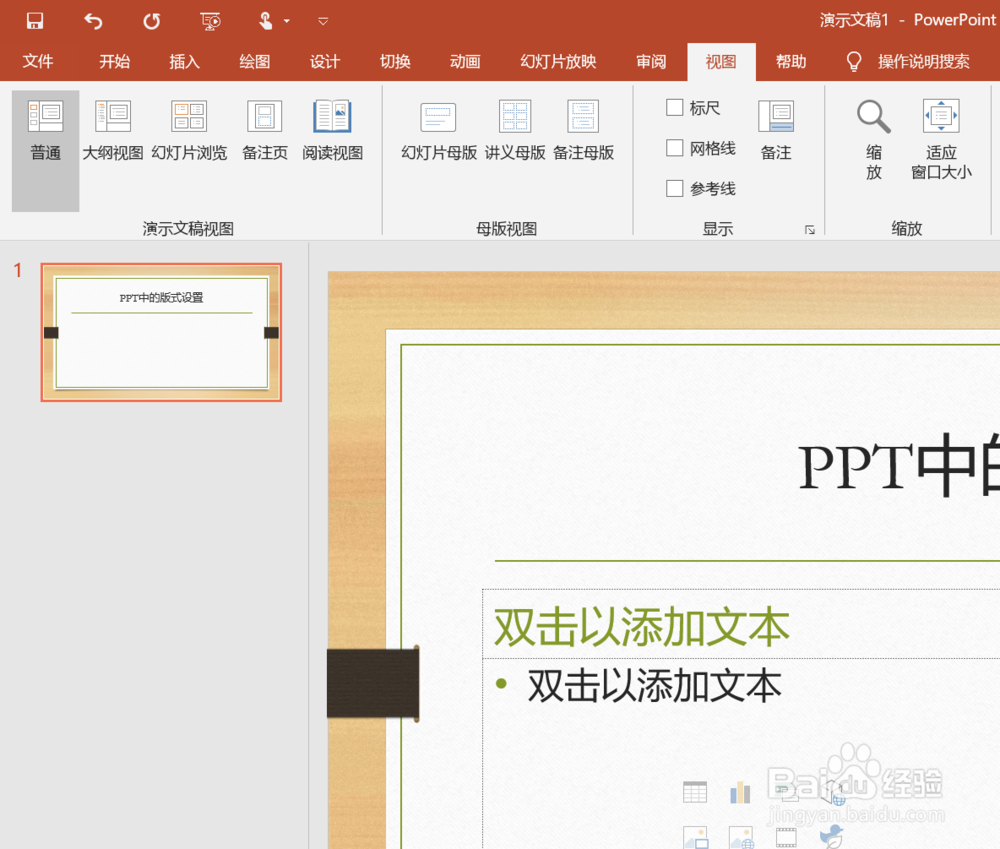Switch to the 绘图 tab
1000x849 pixels.
coord(254,61)
